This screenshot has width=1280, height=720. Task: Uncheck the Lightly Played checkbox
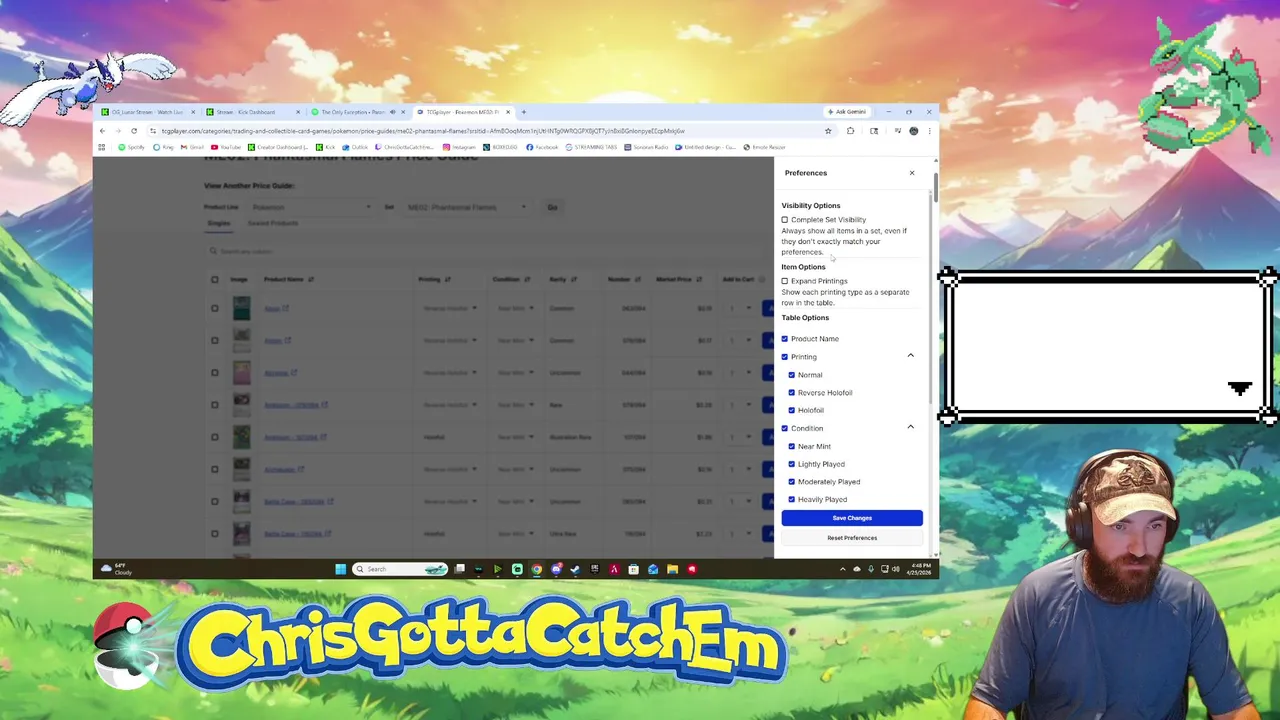pos(792,464)
